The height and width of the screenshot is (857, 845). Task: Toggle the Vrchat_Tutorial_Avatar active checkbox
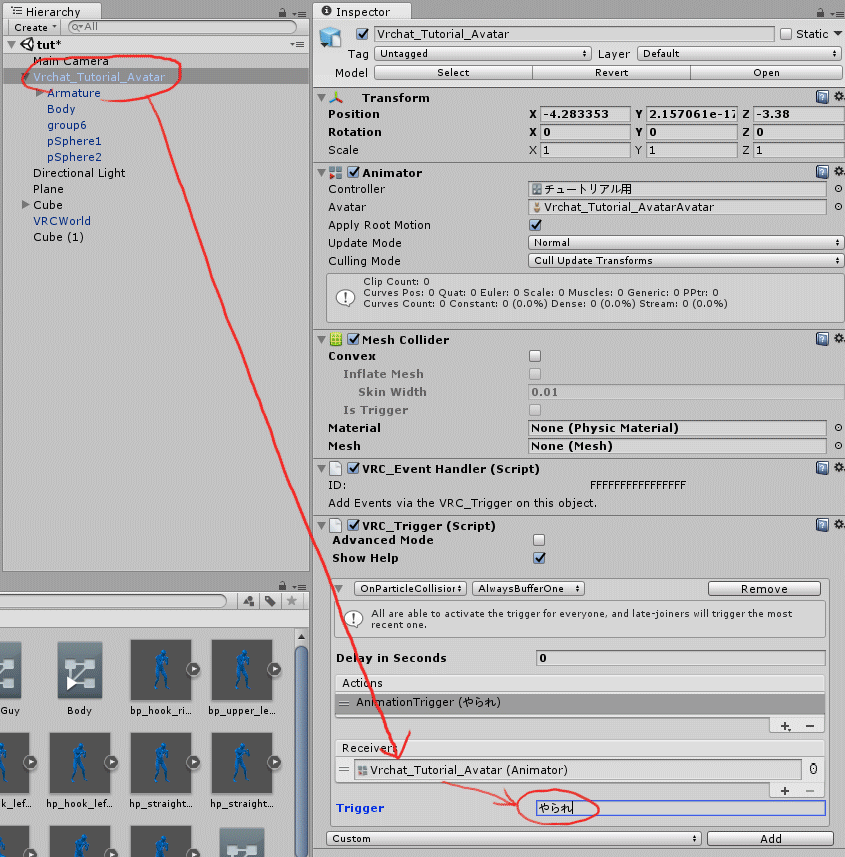(362, 34)
